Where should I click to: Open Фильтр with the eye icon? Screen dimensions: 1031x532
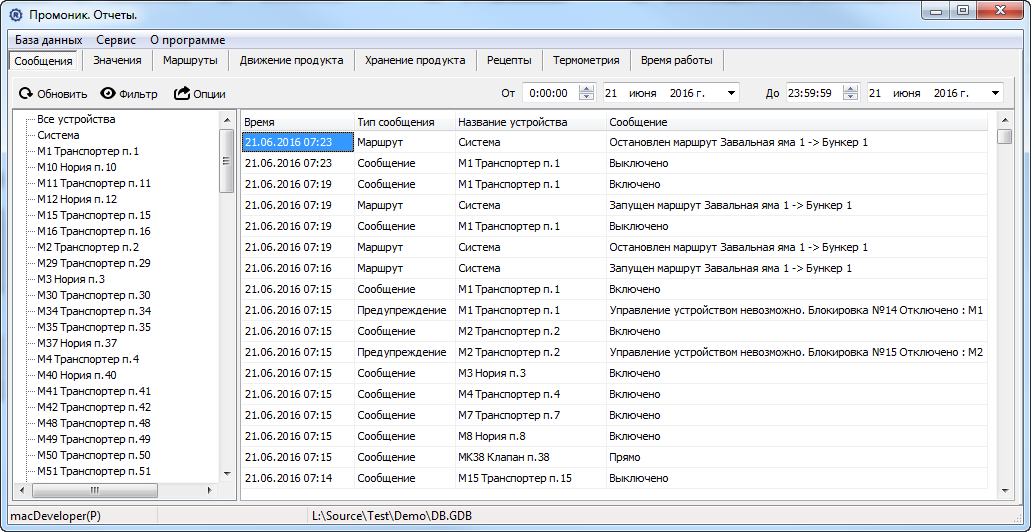(x=108, y=93)
